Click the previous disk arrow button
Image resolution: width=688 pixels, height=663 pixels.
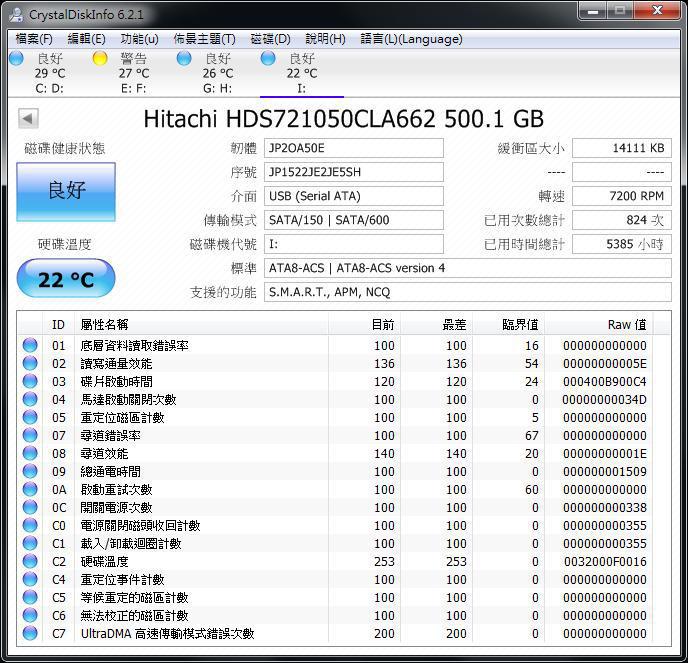pyautogui.click(x=29, y=118)
